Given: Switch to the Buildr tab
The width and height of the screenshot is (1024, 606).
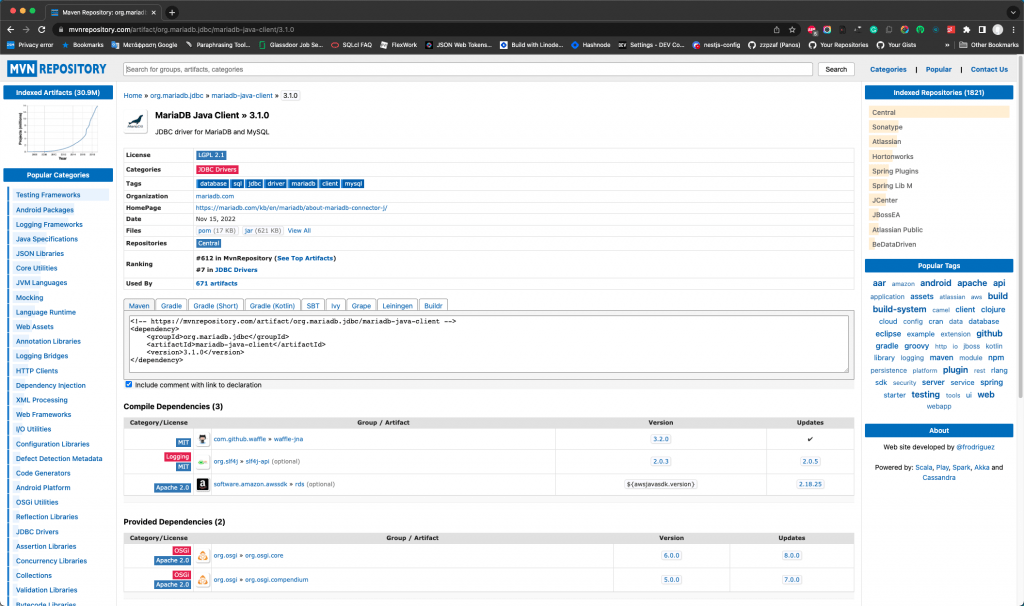Looking at the screenshot, I should click(433, 306).
